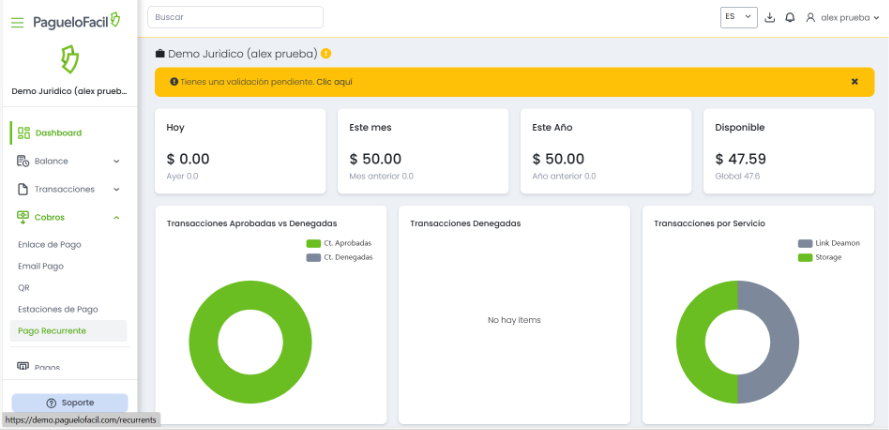The image size is (889, 430).
Task: Select Pago Recurrente in sidebar
Action: (52, 330)
